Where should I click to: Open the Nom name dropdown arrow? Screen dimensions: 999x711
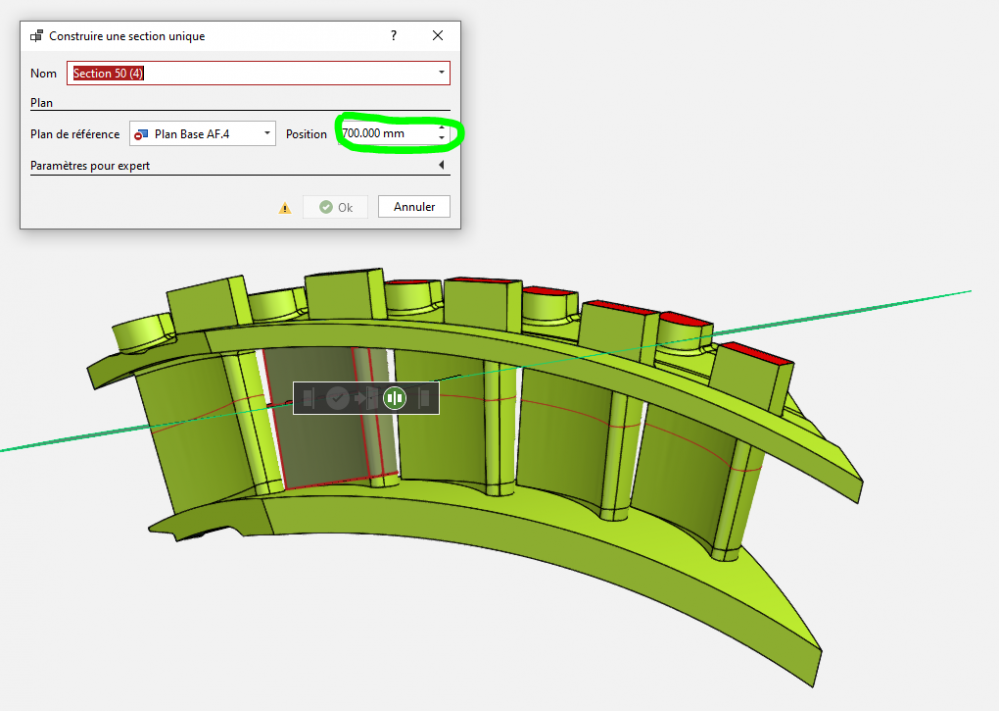coord(441,73)
